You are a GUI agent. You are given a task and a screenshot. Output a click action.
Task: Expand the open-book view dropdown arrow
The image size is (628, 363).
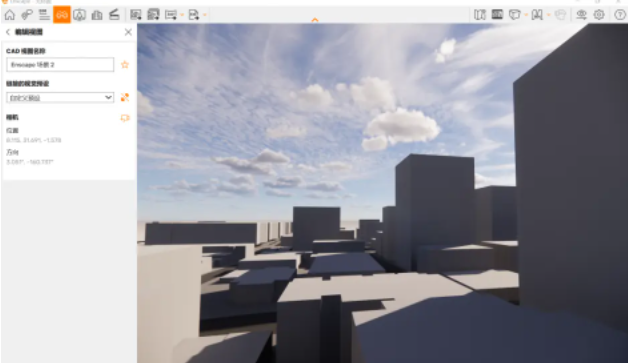click(x=548, y=15)
